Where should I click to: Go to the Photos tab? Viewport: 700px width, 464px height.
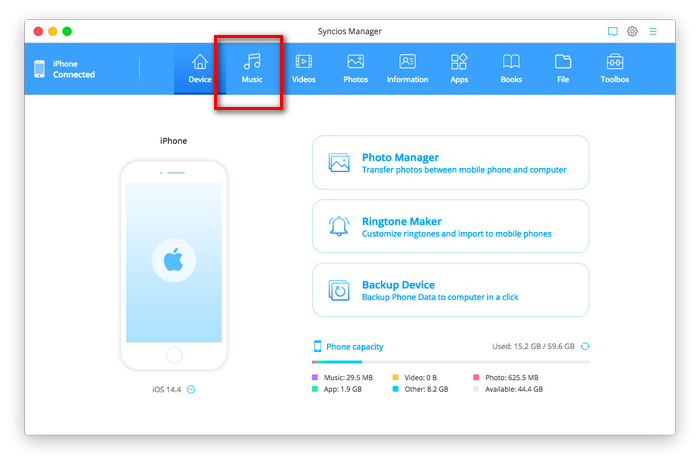[x=355, y=69]
